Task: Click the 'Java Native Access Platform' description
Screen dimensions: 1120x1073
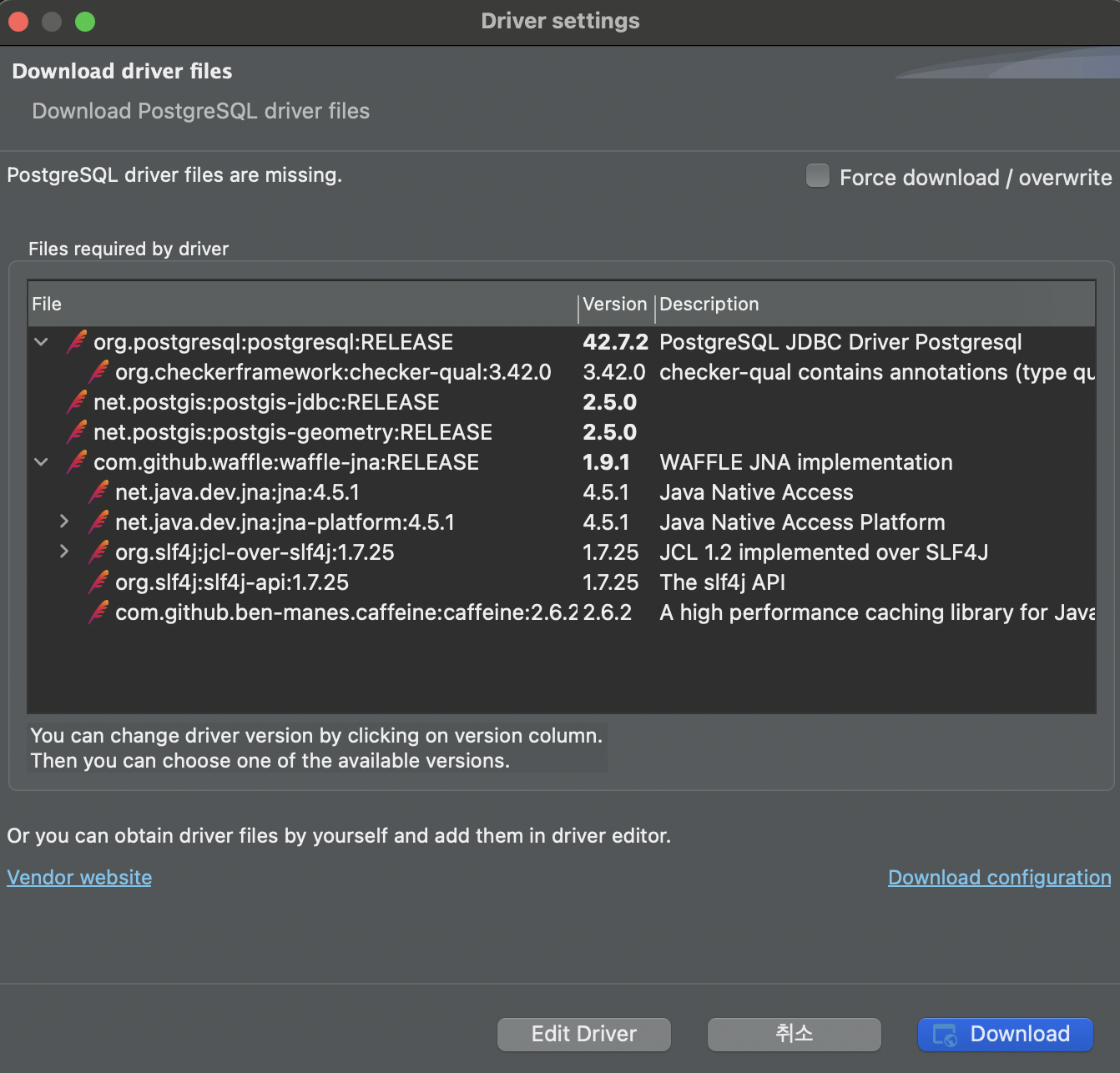Action: click(802, 522)
